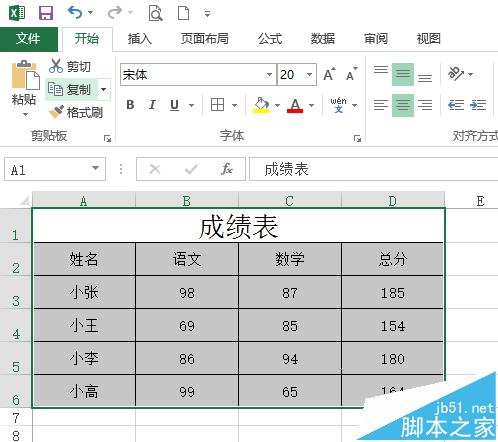Screen dimensions: 498x442
Task: Increase indent icon
Action: point(478,105)
